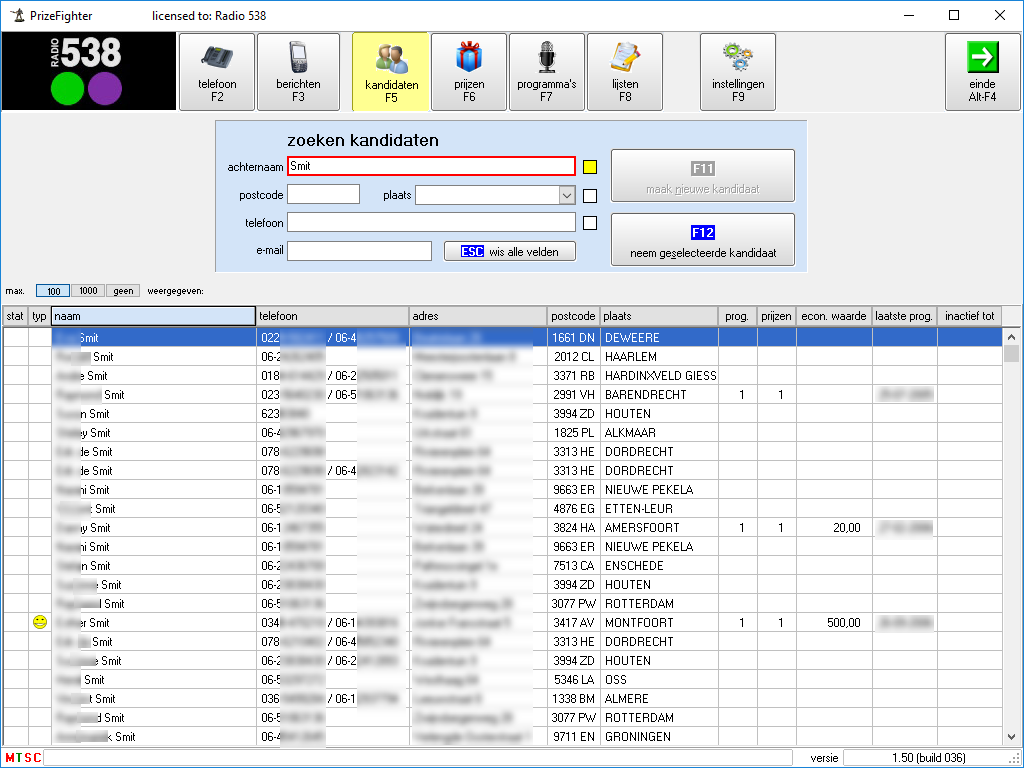
Task: Click ESC wis alle velden button
Action: click(510, 251)
